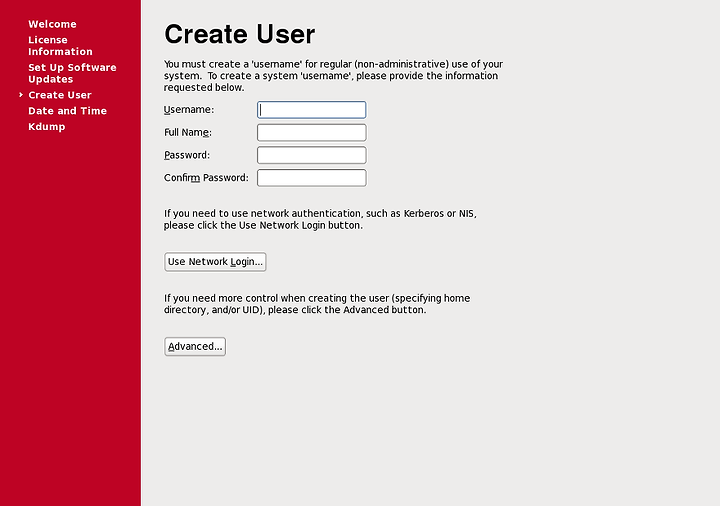Click the Confirm Password field

(311, 178)
